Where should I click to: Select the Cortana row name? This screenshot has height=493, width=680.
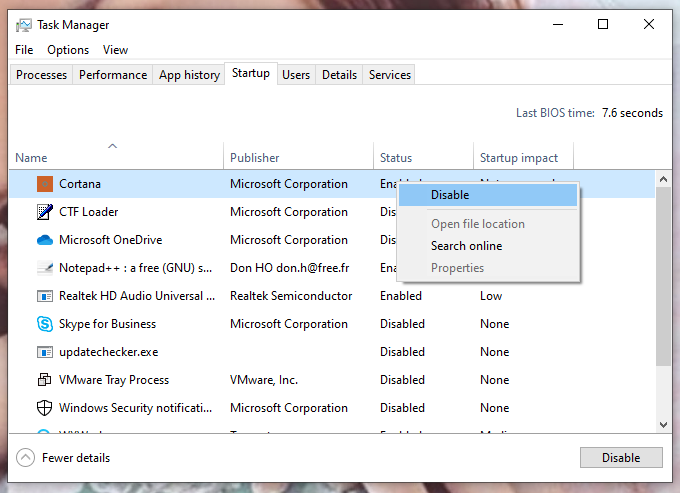pyautogui.click(x=80, y=184)
